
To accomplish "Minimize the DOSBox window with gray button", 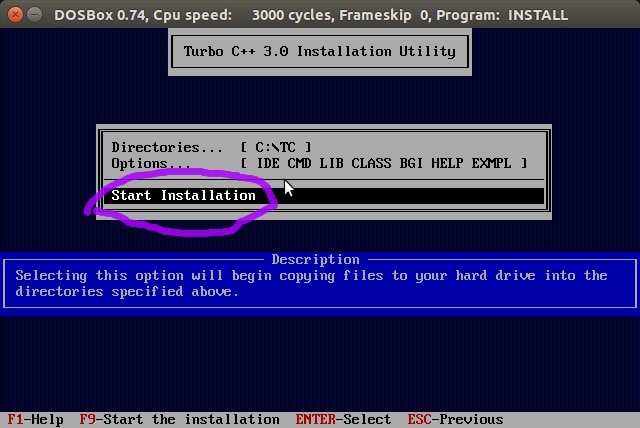I will (x=35, y=15).
